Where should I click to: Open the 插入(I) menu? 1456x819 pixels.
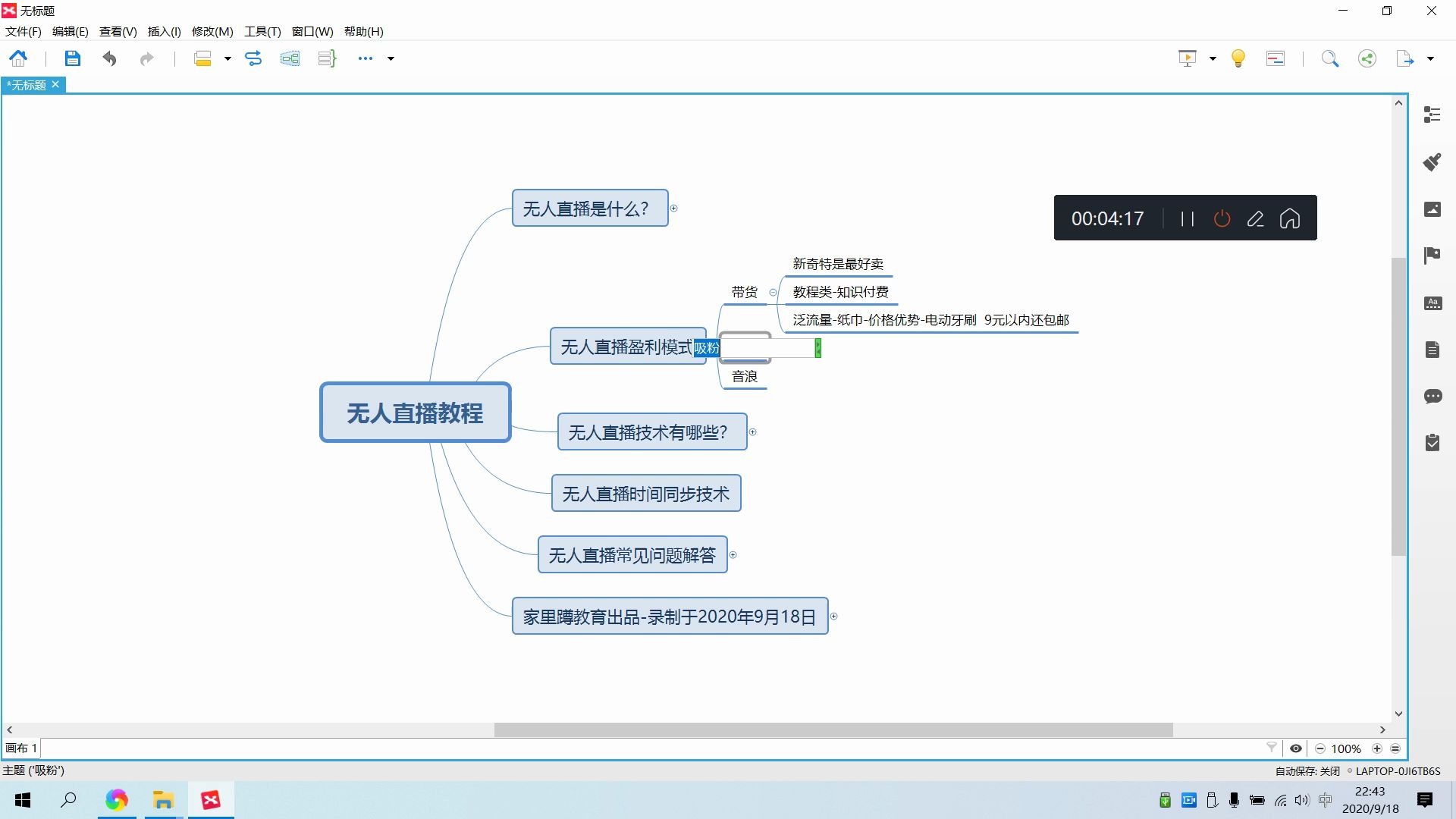tap(165, 31)
